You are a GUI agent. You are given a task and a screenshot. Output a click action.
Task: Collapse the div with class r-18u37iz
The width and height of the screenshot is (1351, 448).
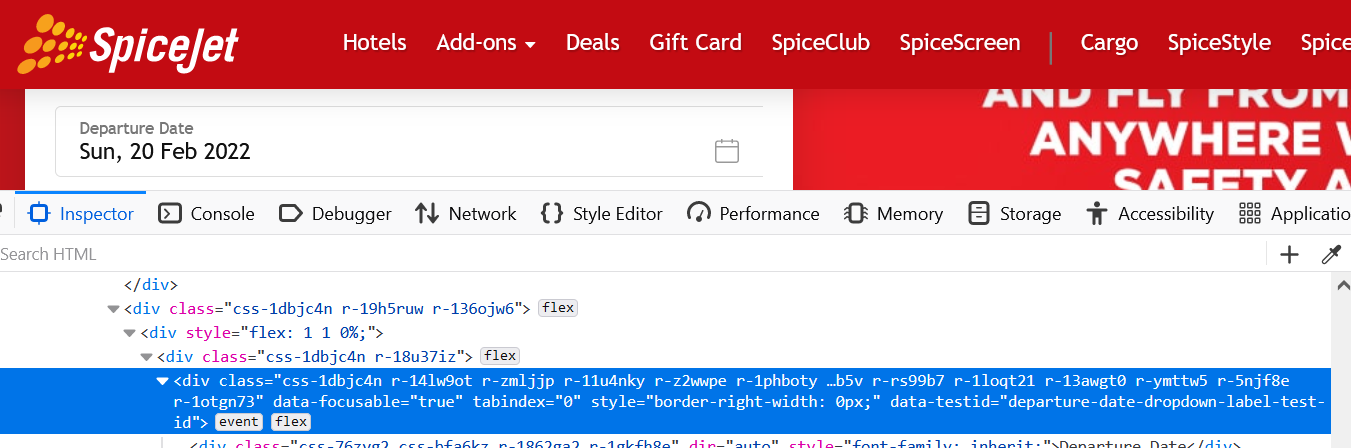pyautogui.click(x=146, y=357)
